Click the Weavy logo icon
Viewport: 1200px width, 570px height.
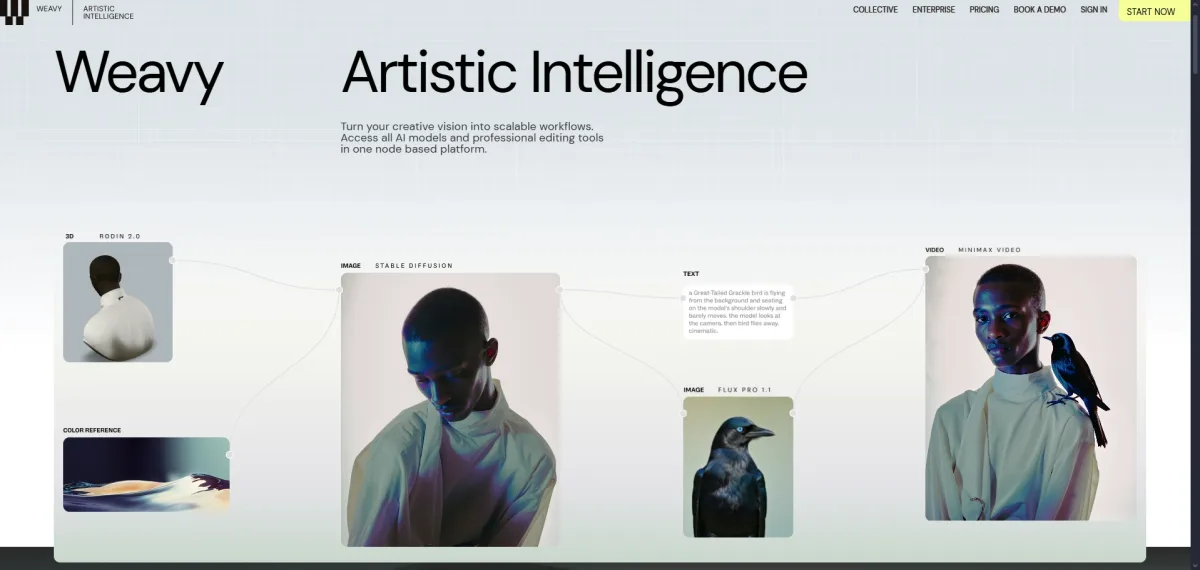tap(14, 12)
